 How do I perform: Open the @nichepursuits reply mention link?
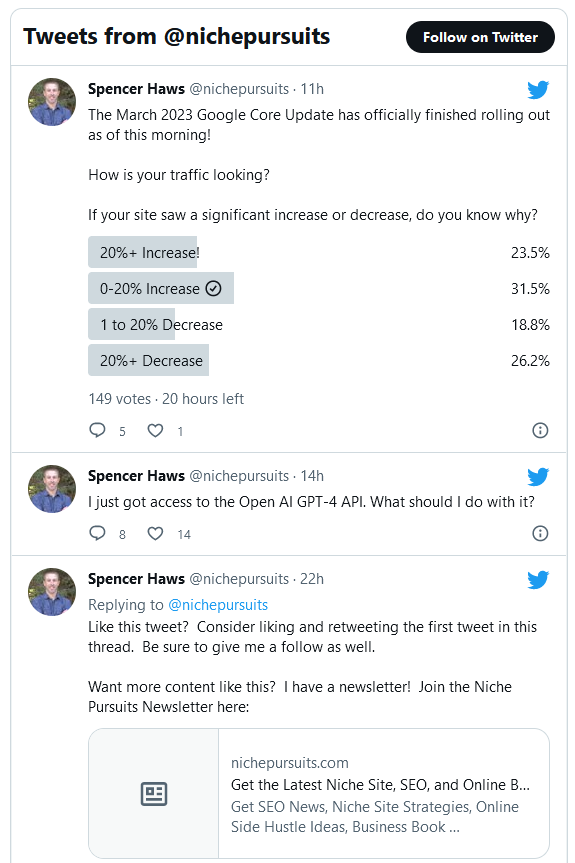tap(218, 605)
